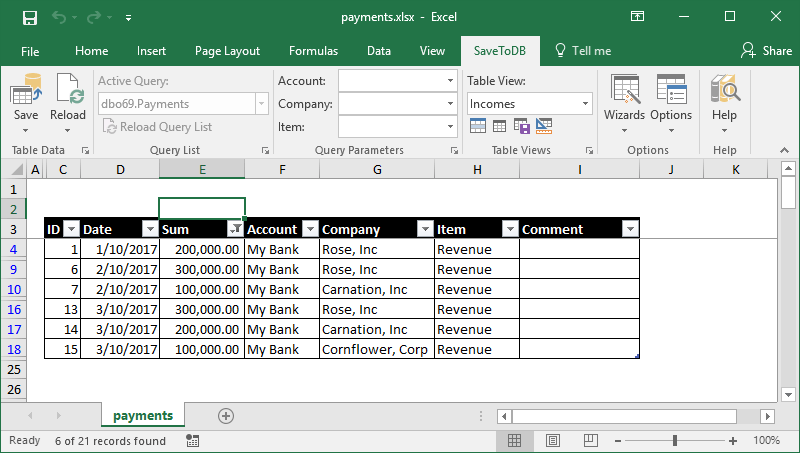Open Table Data dialog launcher
Screen dimensions: 800x453
[85, 150]
